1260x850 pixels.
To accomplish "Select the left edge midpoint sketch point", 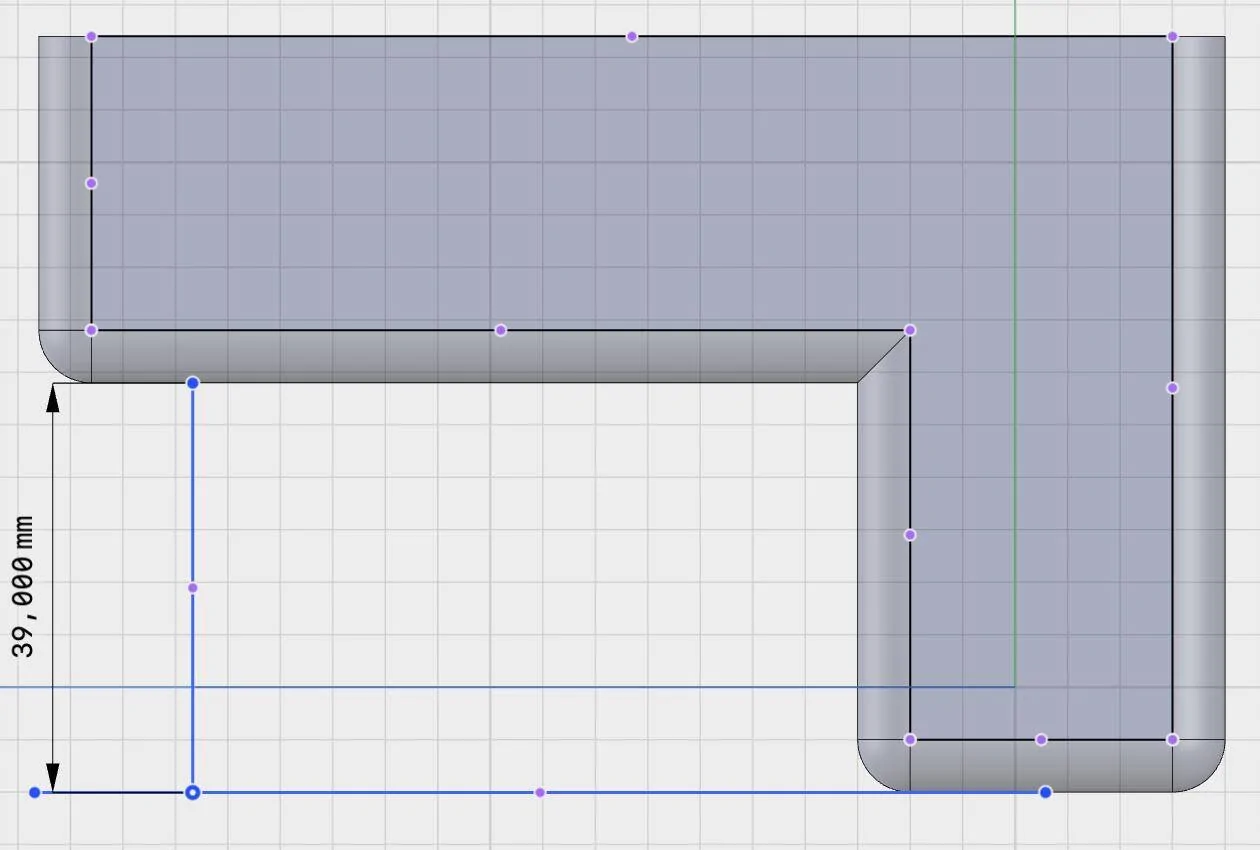I will coord(91,182).
